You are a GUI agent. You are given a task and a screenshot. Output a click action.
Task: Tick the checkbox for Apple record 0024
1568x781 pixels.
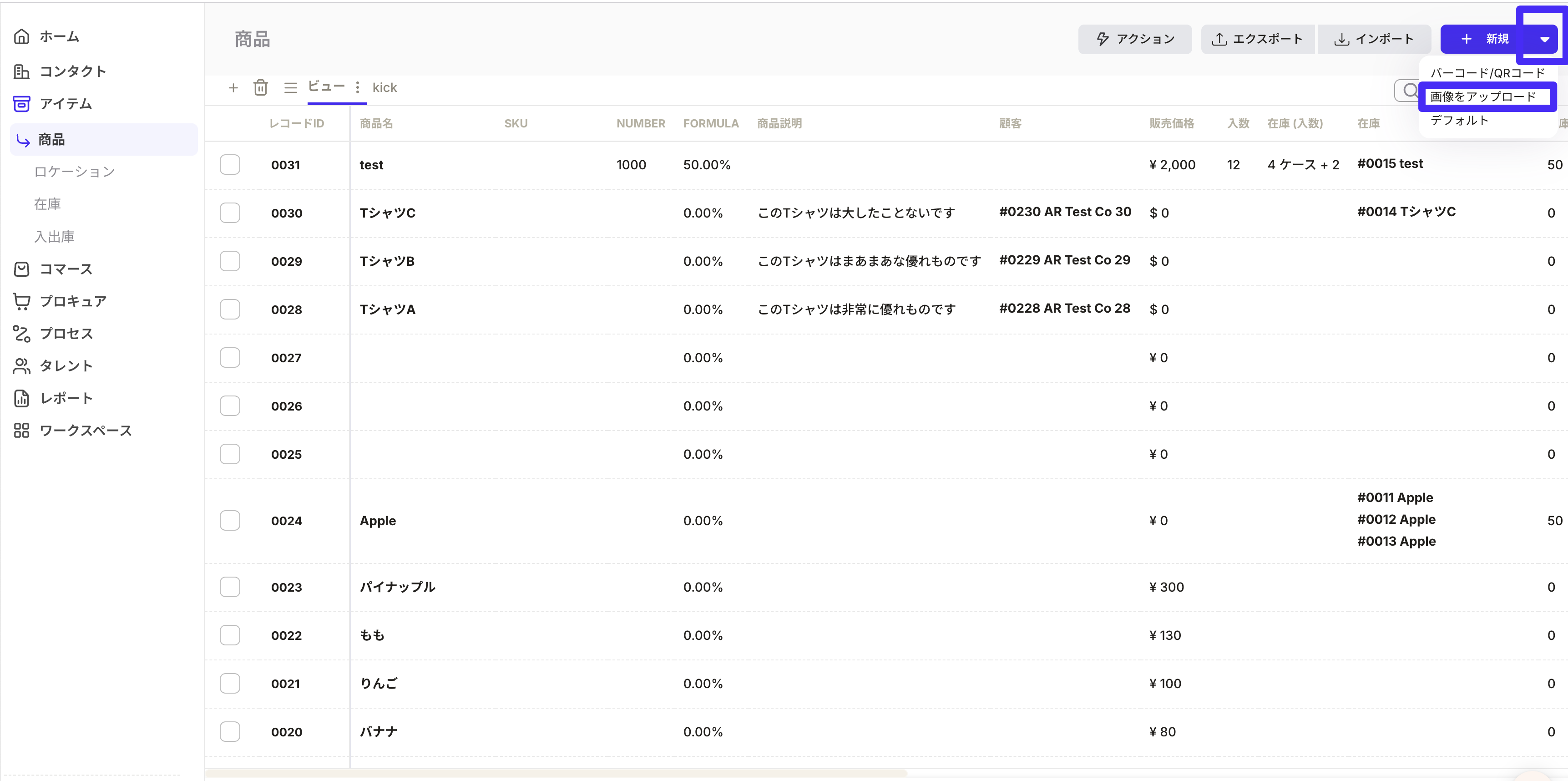230,521
